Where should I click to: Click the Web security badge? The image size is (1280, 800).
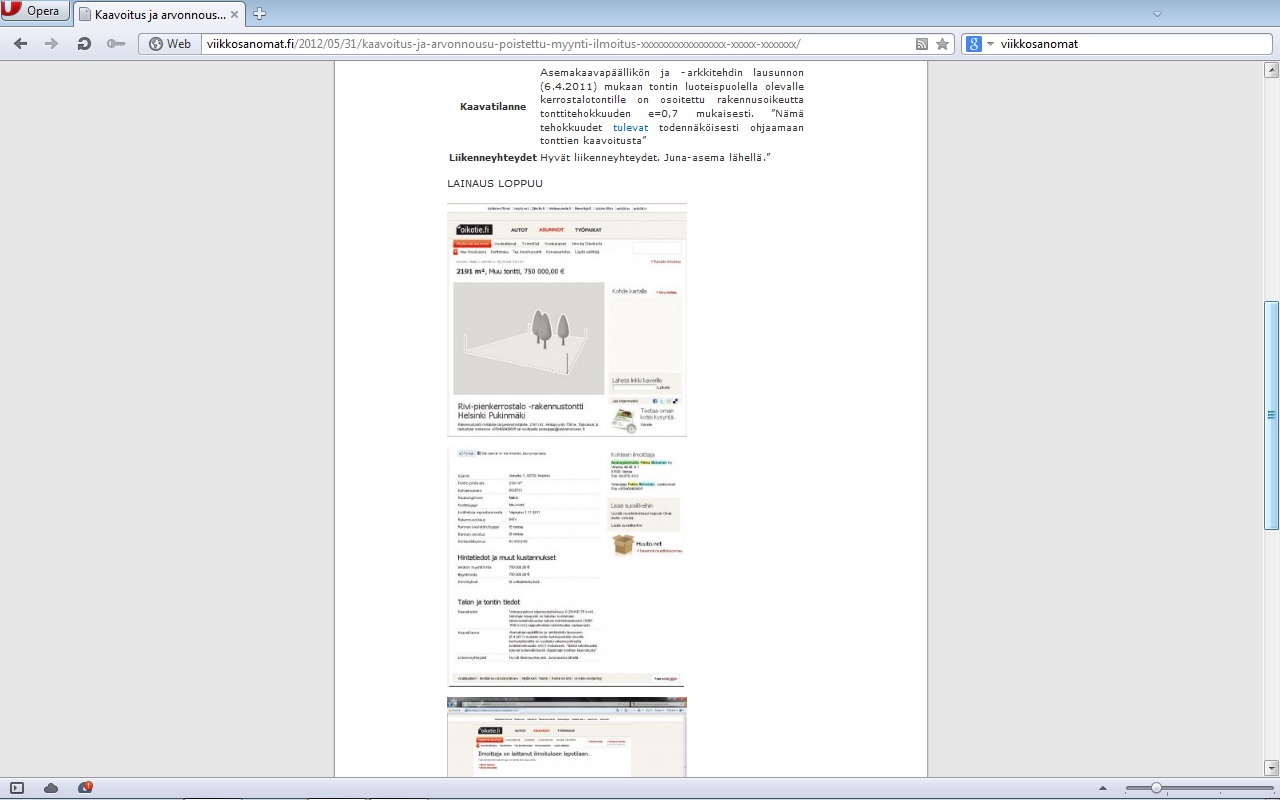point(170,44)
